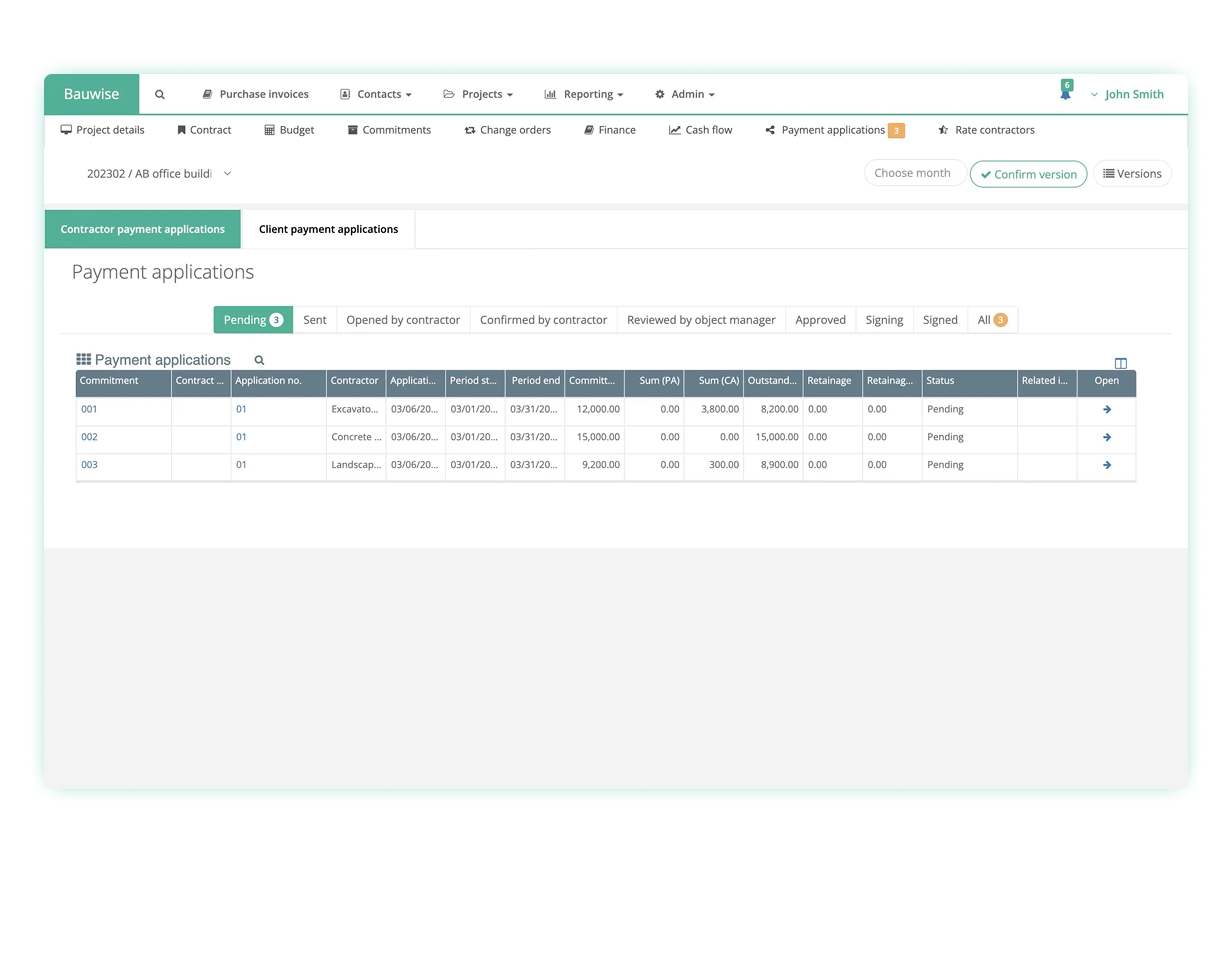Click the Confirm version button
The height and width of the screenshot is (962, 1230).
(x=1028, y=173)
